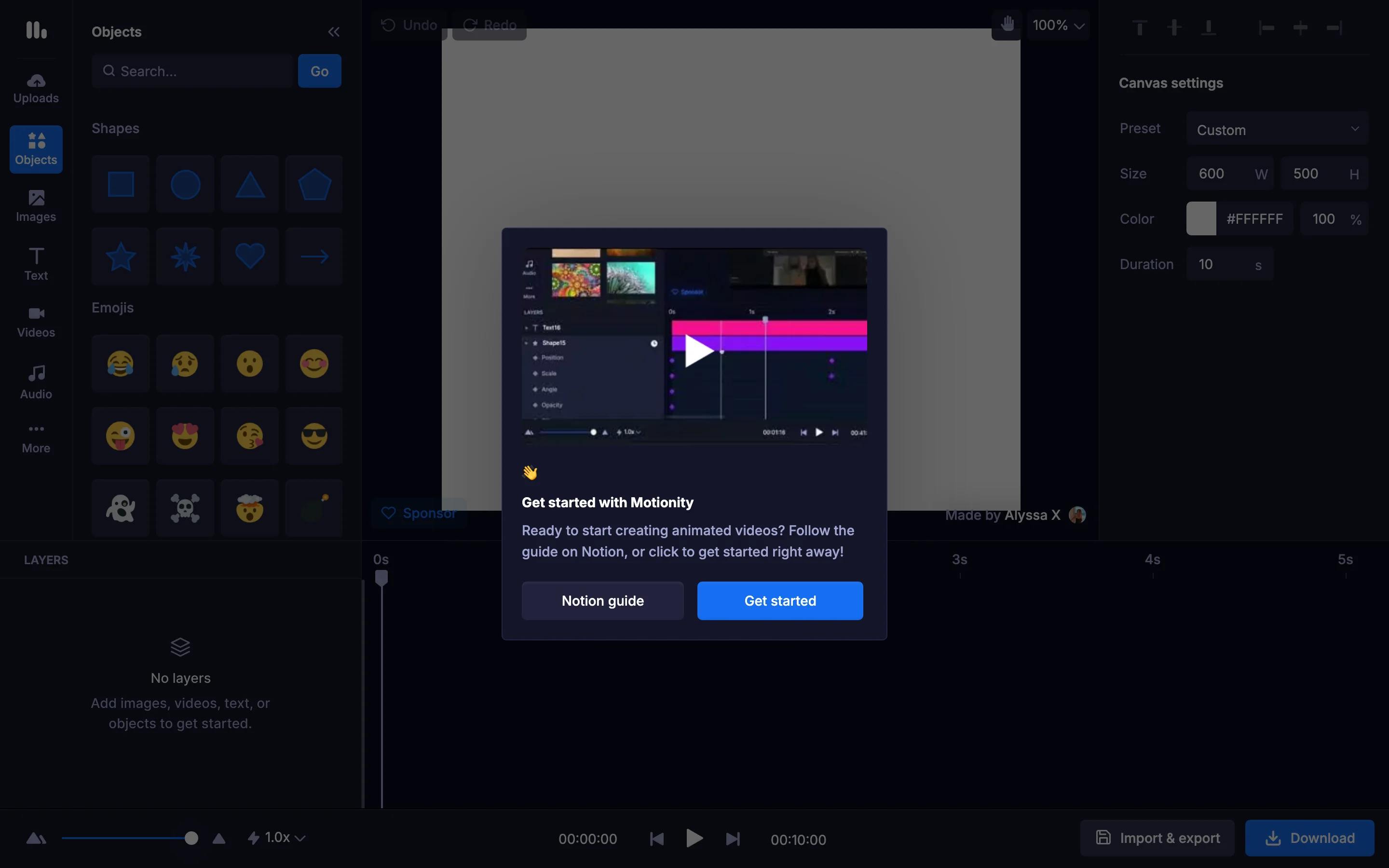Add the pentagon shape
This screenshot has height=868, width=1389.
tap(314, 185)
